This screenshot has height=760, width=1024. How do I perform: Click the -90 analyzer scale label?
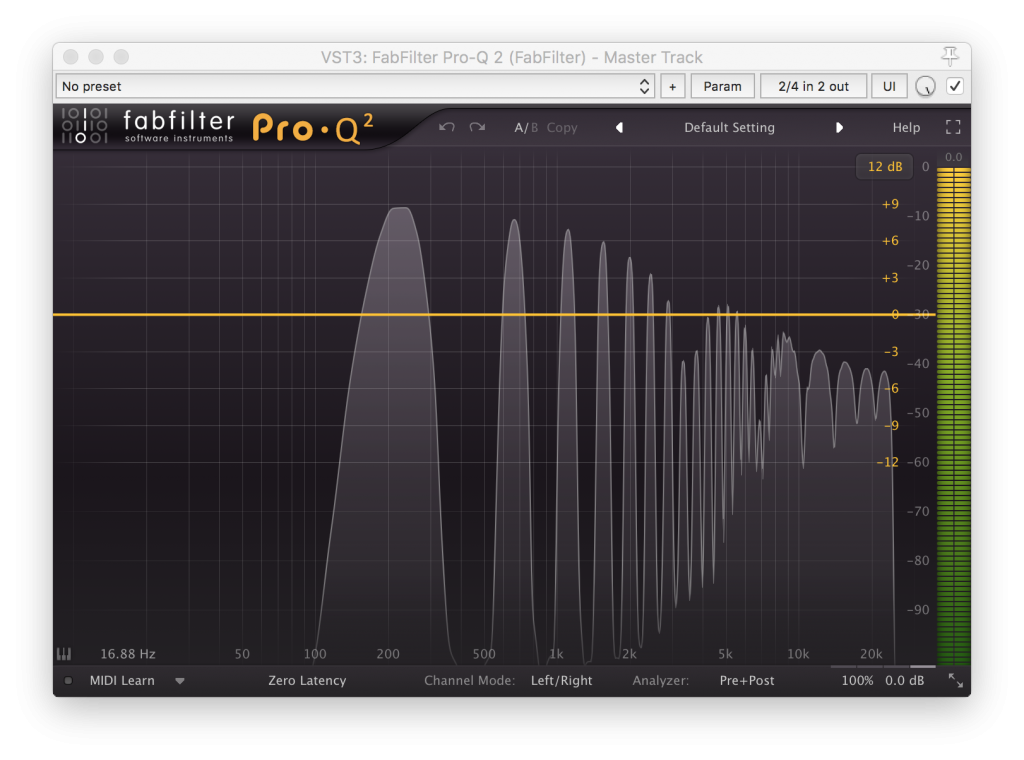pyautogui.click(x=918, y=610)
